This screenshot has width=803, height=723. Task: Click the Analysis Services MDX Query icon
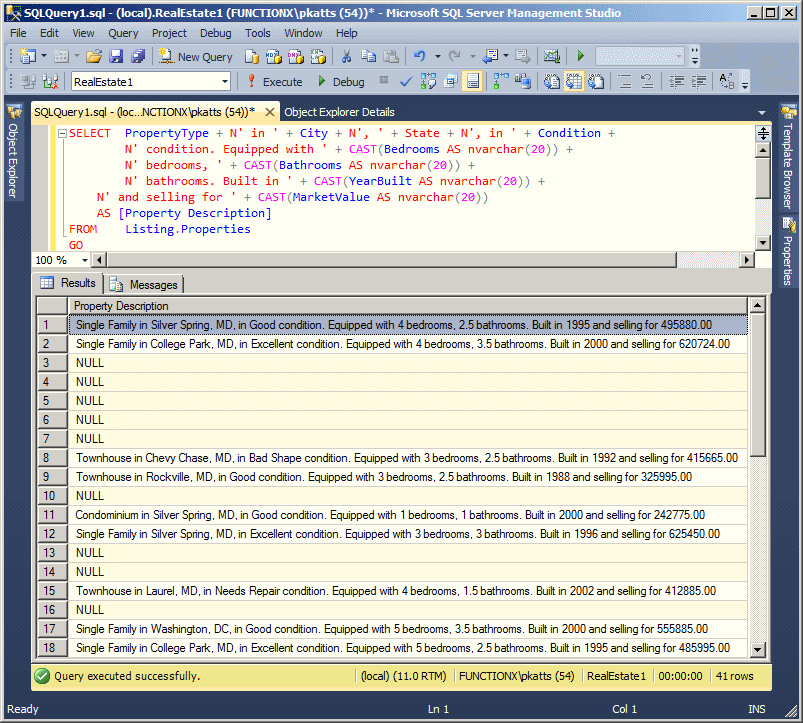point(273,56)
